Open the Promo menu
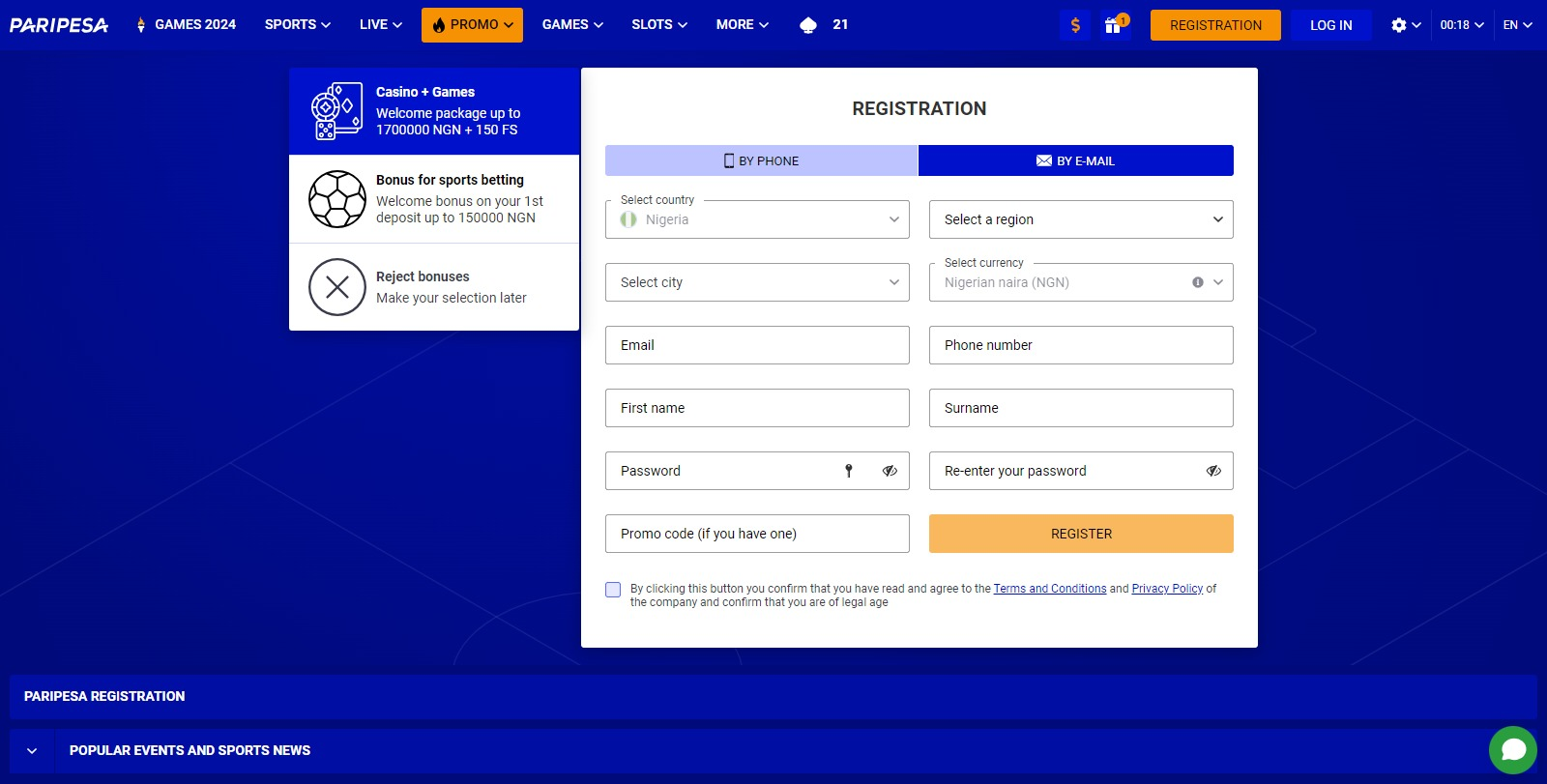 point(472,25)
